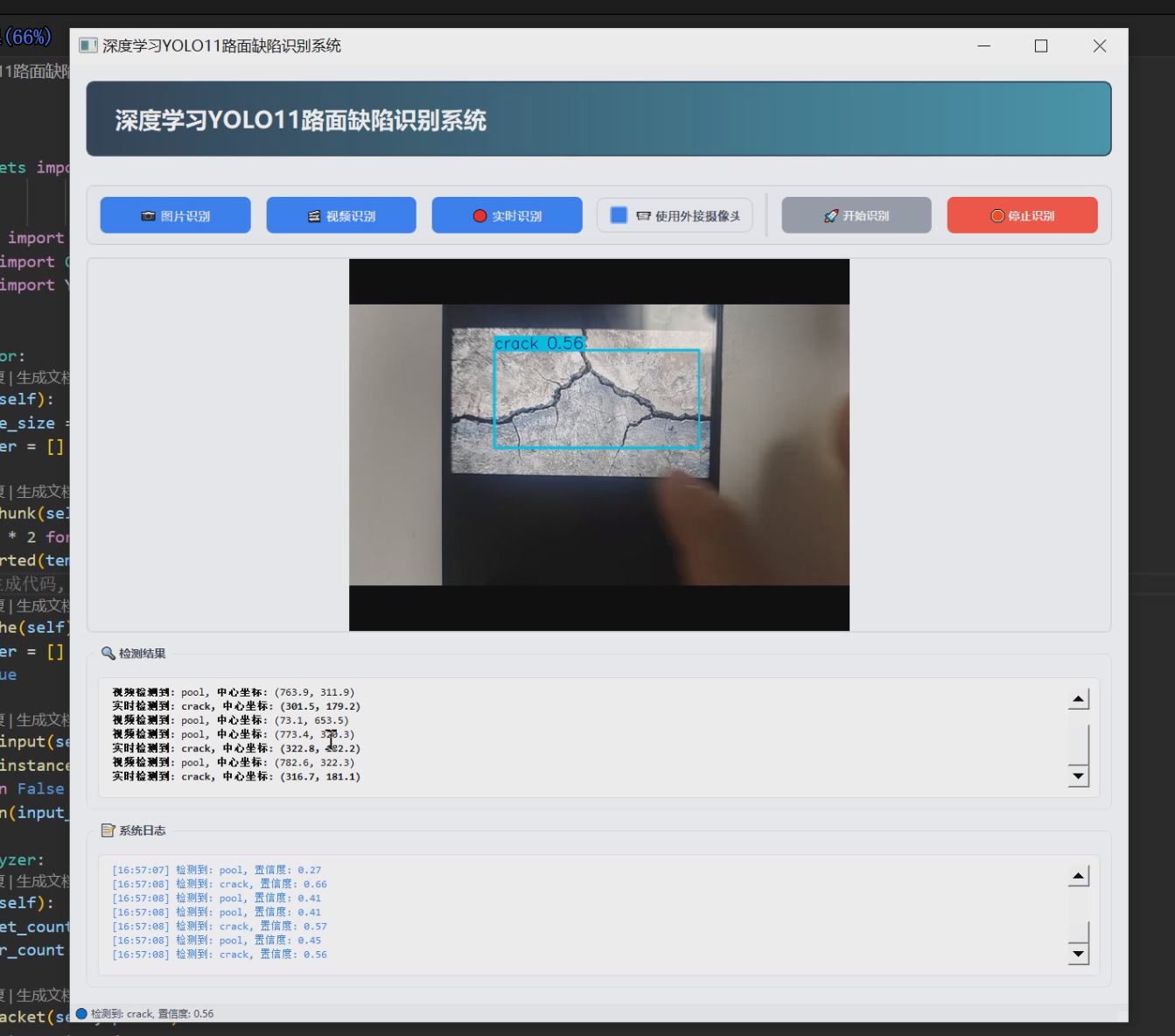This screenshot has height=1036, width=1175.
Task: Click the notepad icon beside 系统日志
Action: point(108,830)
